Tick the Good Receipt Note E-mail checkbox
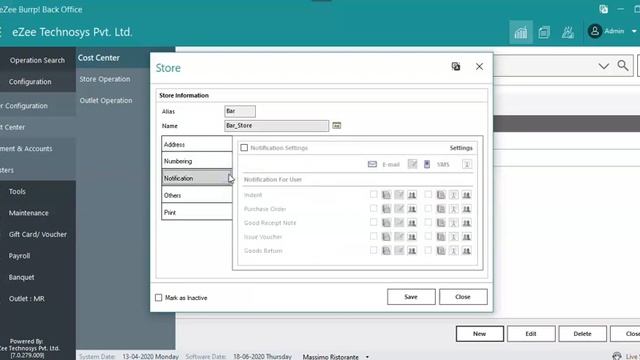The height and width of the screenshot is (360, 640). click(x=373, y=222)
